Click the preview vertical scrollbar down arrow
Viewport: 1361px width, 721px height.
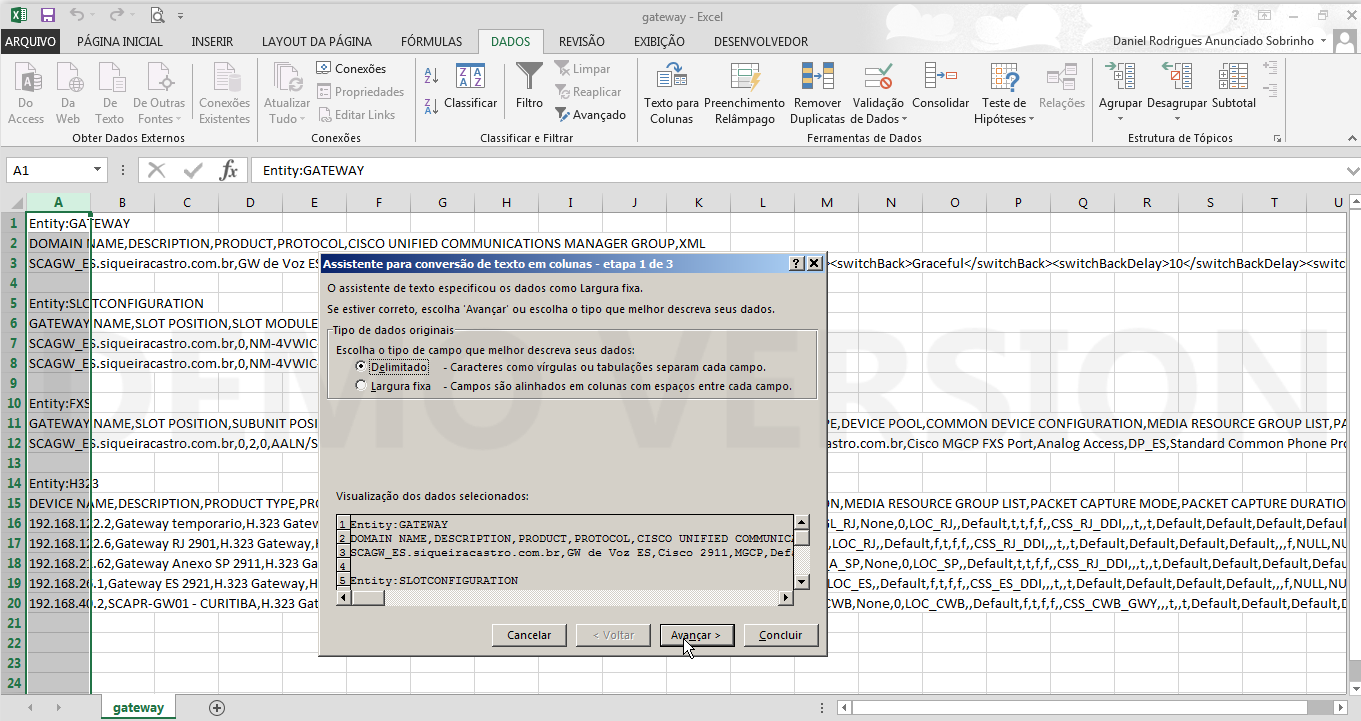[801, 582]
